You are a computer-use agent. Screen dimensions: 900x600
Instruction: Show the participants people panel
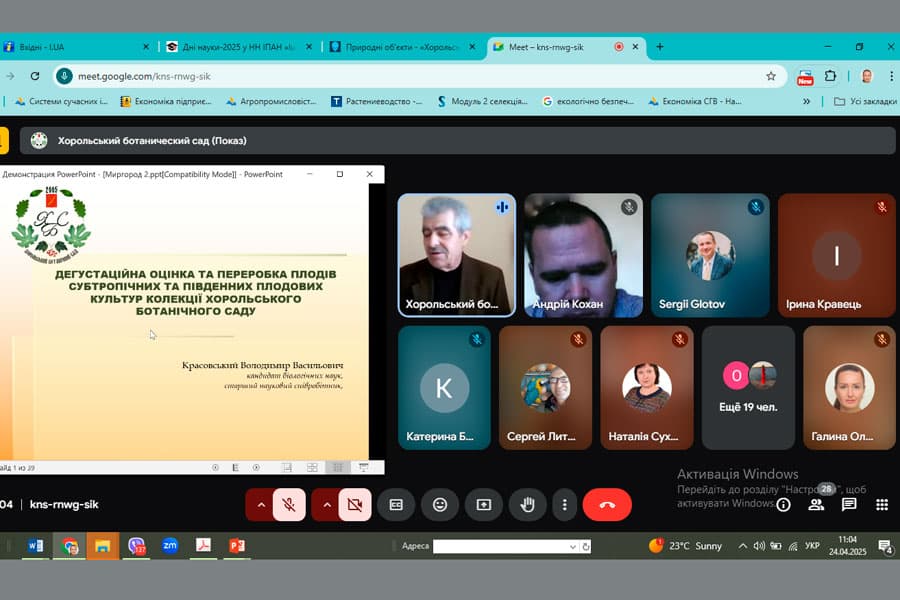pyautogui.click(x=816, y=505)
